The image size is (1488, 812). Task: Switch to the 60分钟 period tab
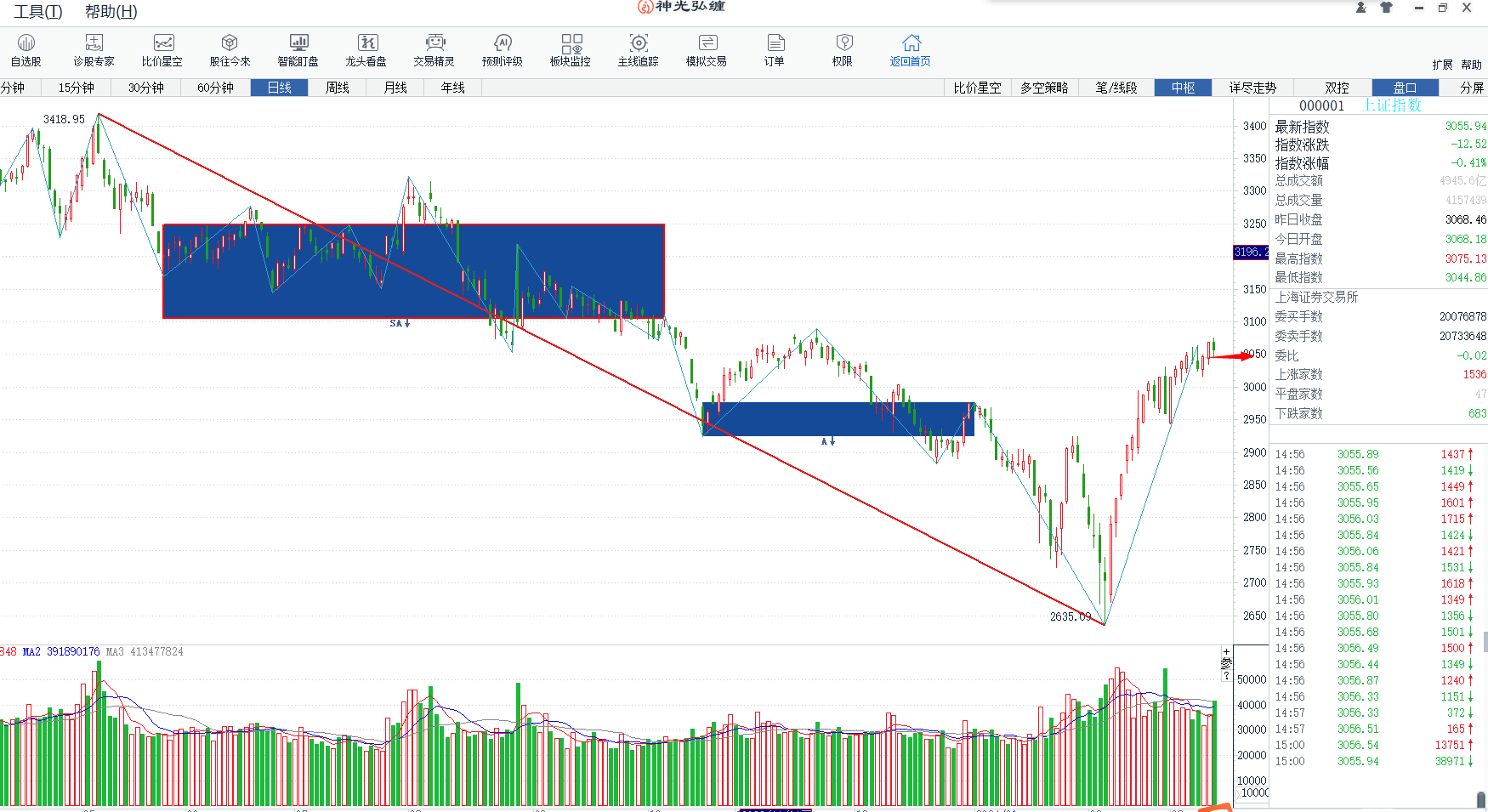(216, 88)
